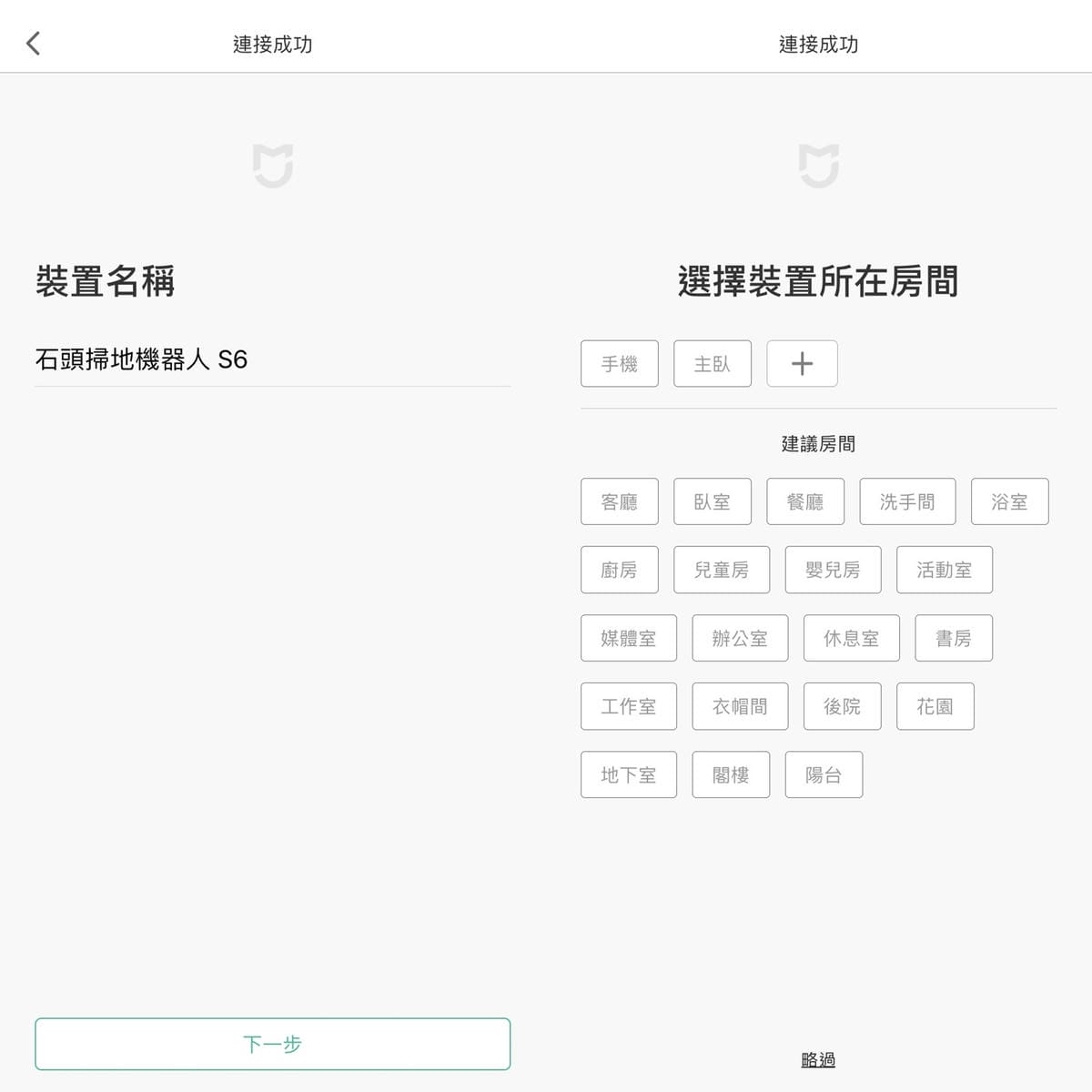Screen dimensions: 1092x1092
Task: Add a new room with plus button
Action: (802, 364)
